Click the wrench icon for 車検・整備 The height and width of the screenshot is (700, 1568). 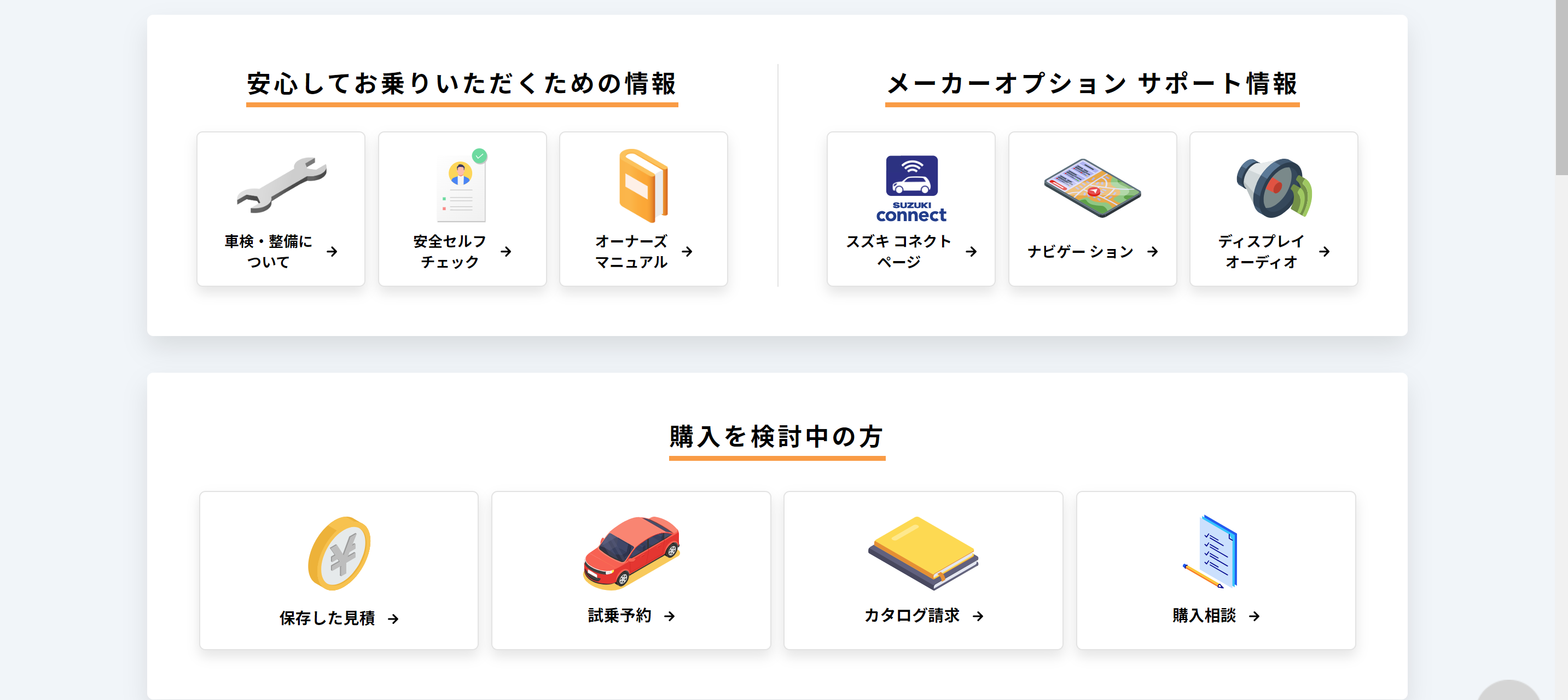pyautogui.click(x=281, y=185)
